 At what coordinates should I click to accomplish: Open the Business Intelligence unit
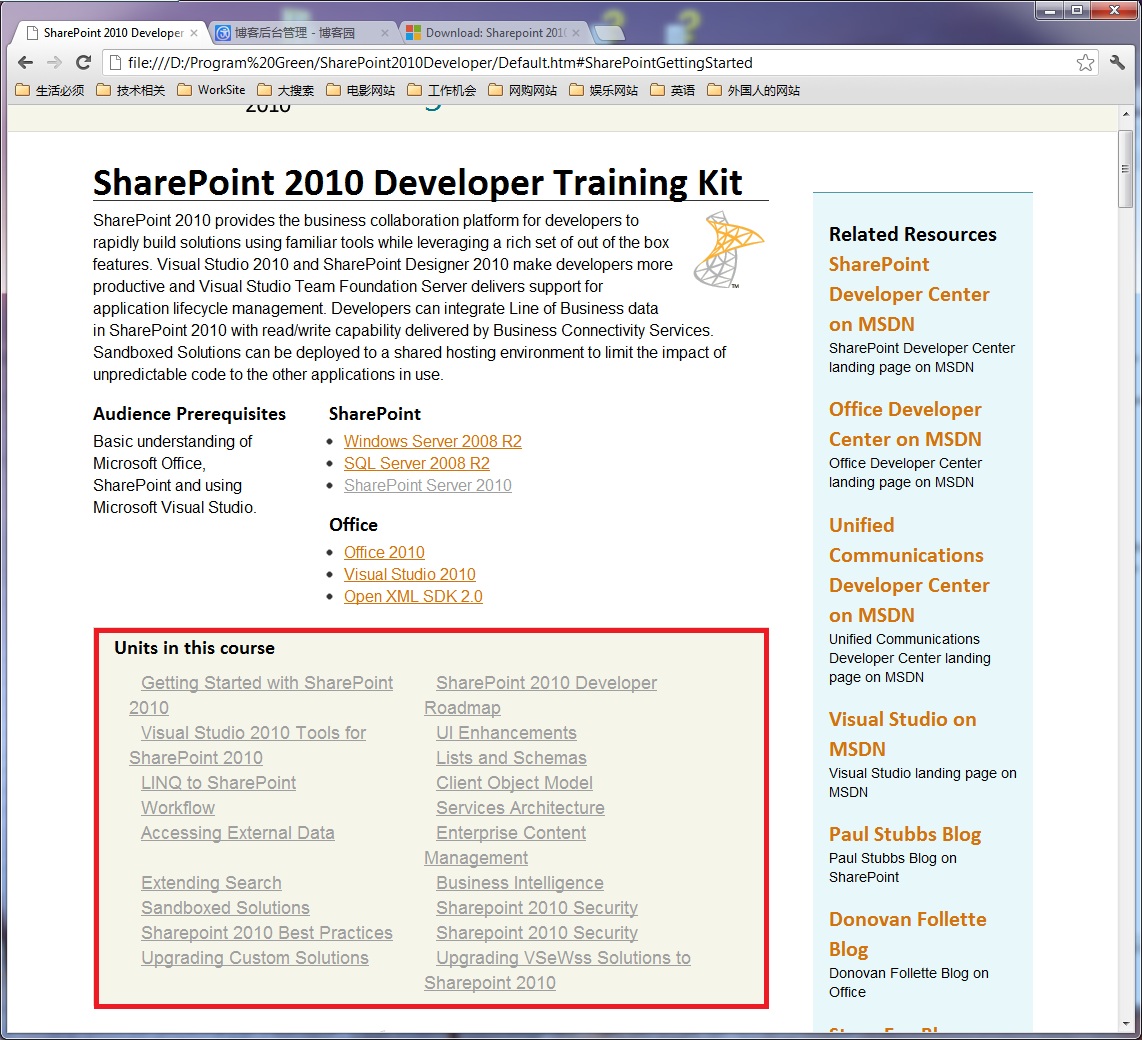pos(519,883)
